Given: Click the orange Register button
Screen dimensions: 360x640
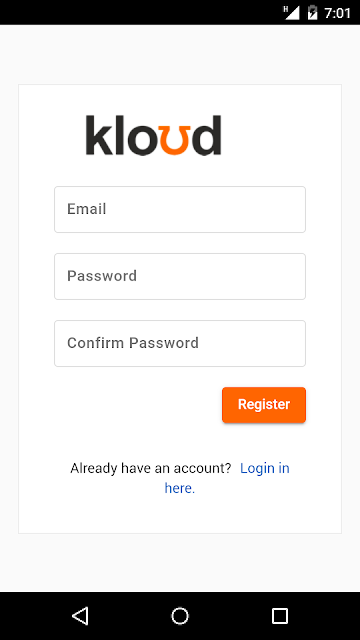Looking at the screenshot, I should 264,404.
